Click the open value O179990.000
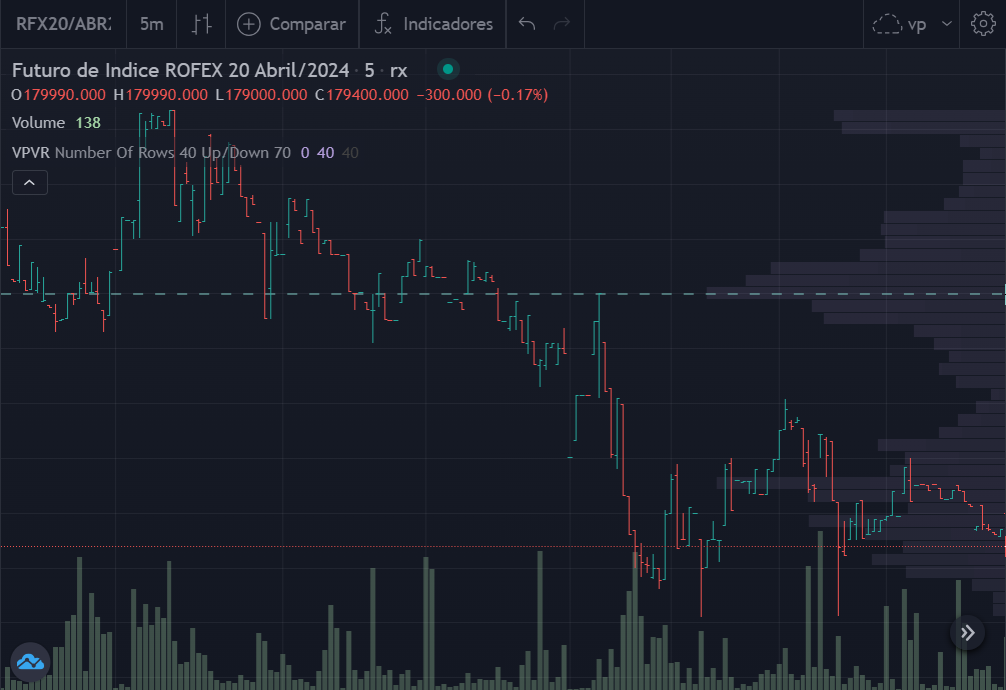Image resolution: width=1006 pixels, height=690 pixels. 58,95
